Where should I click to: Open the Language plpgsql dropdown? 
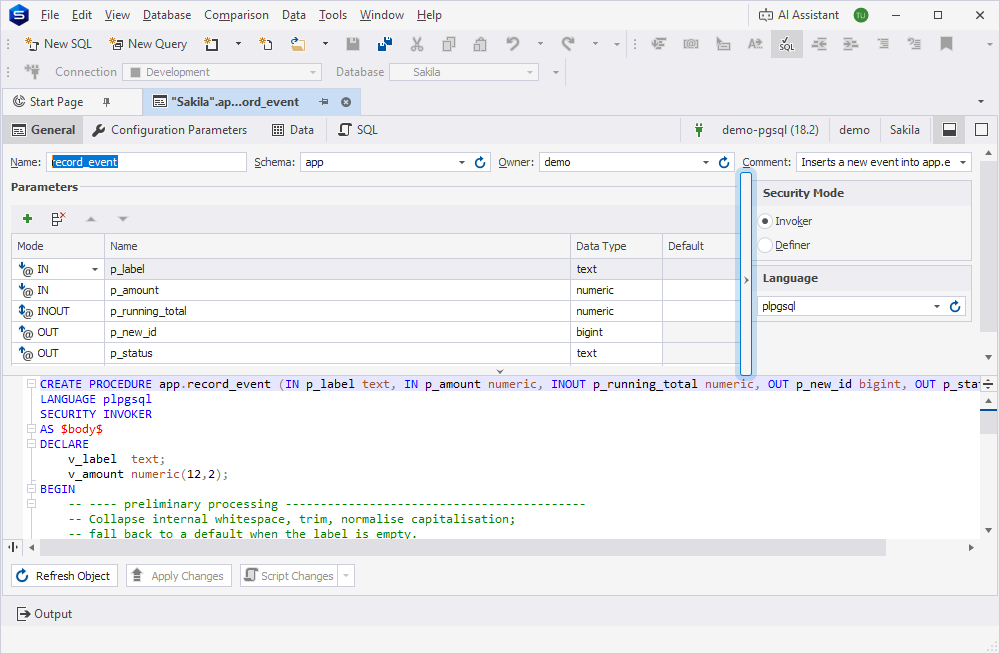937,306
